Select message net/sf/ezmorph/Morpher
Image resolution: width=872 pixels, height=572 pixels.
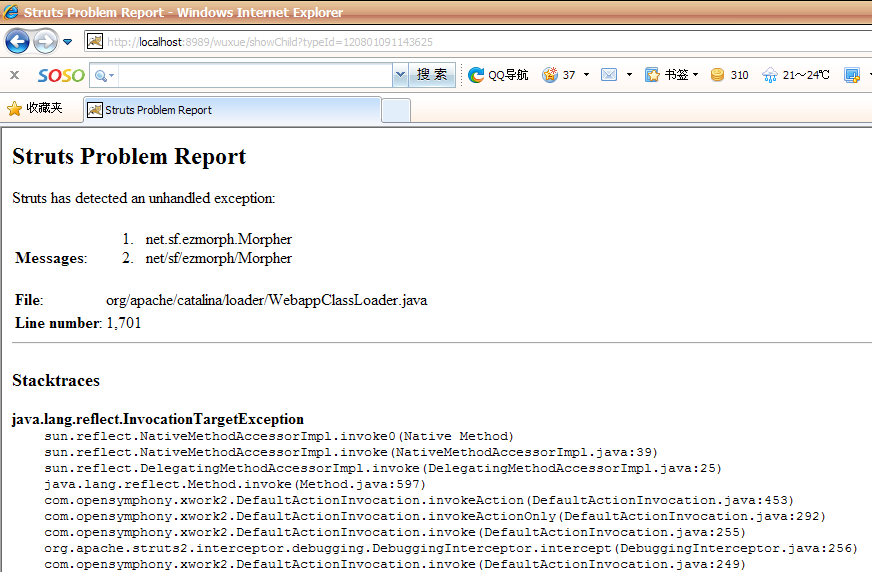(x=219, y=258)
